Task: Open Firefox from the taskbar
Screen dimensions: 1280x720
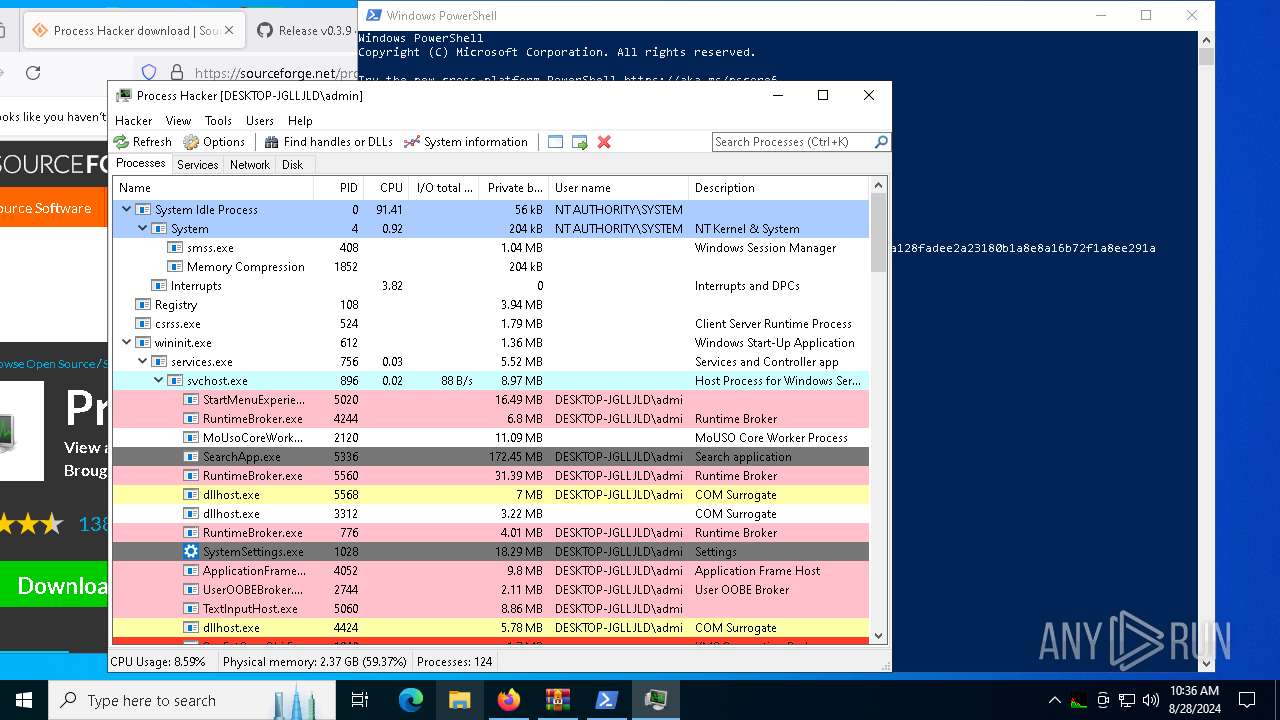Action: tap(509, 701)
